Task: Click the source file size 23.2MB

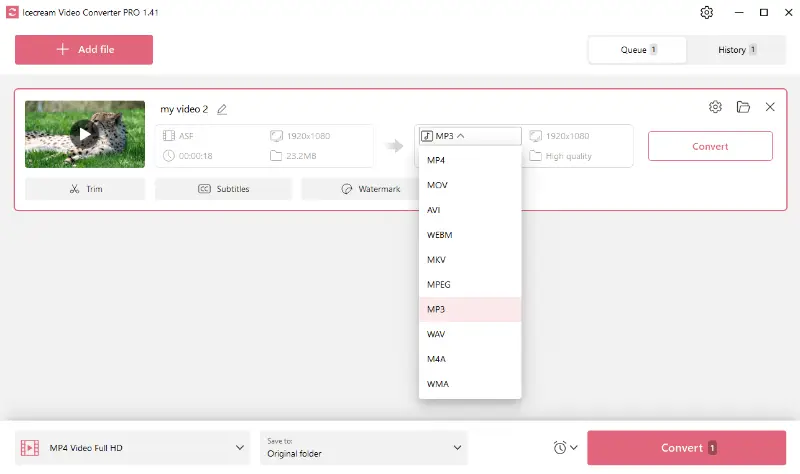Action: (301, 156)
